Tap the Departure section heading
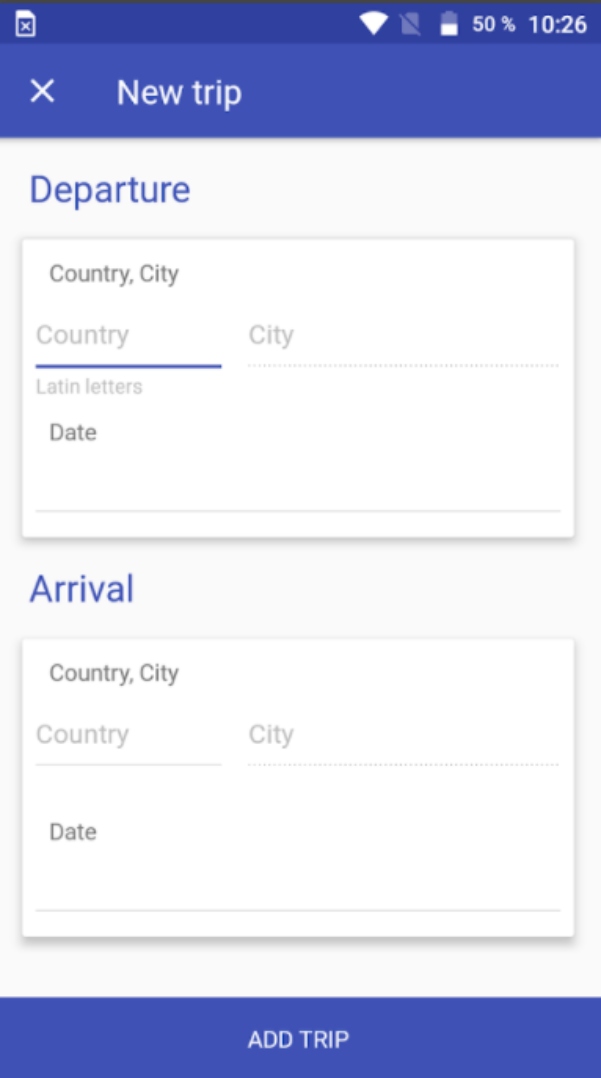Viewport: 601px width, 1078px height. tap(110, 190)
